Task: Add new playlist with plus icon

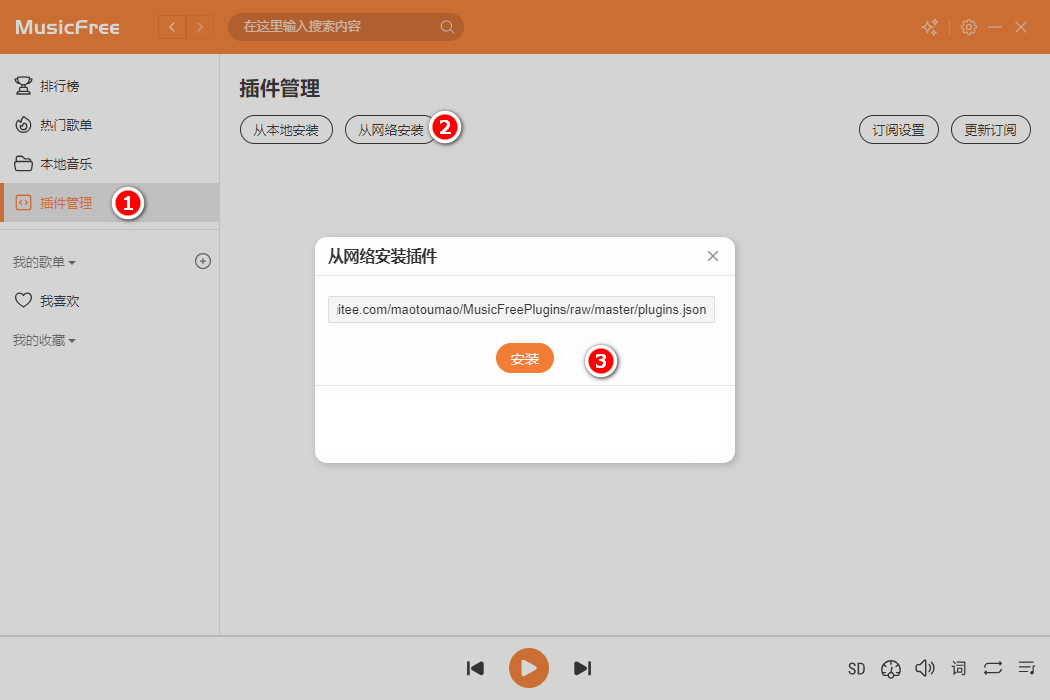Action: (x=203, y=261)
